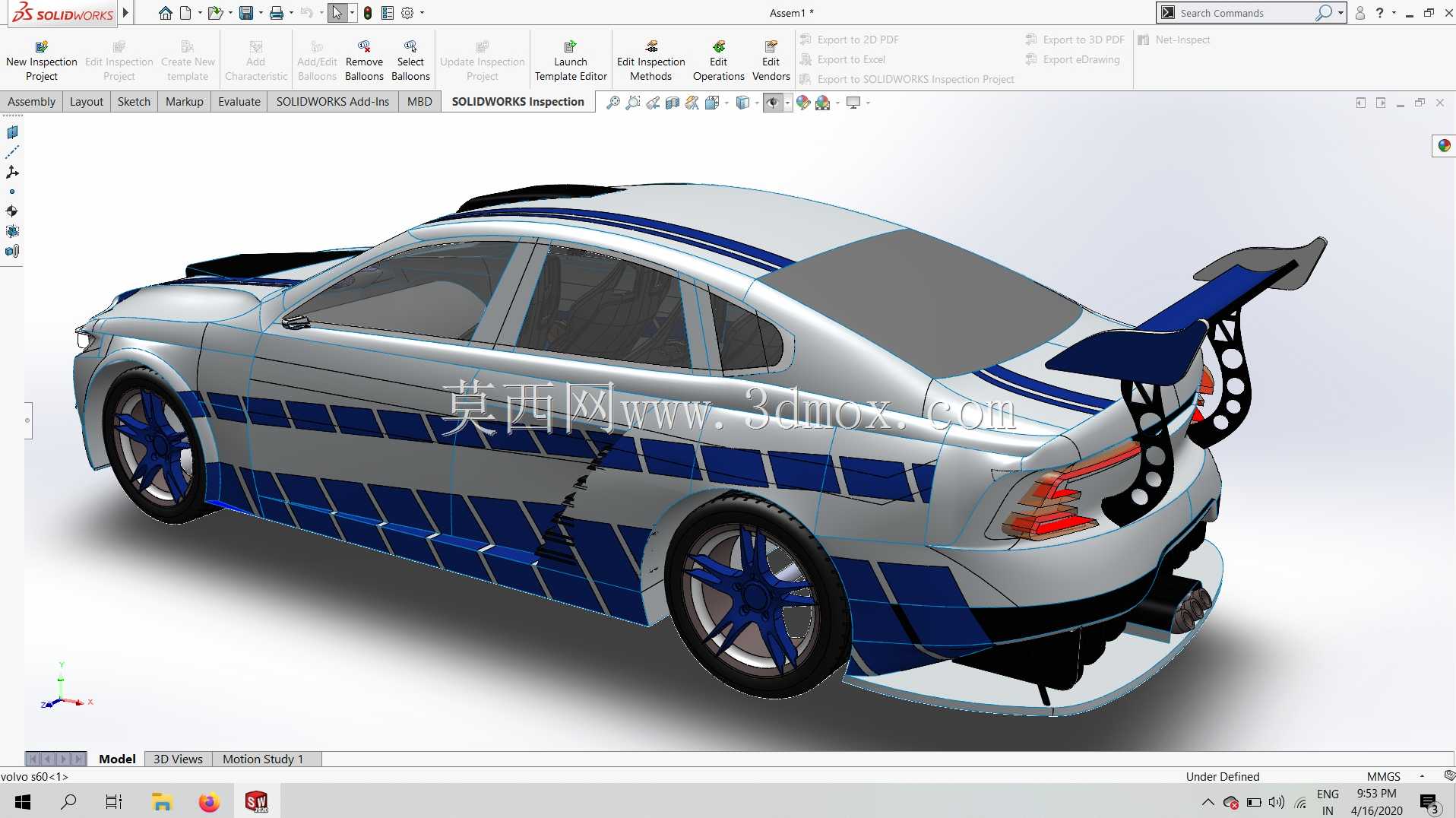
Task: Click the Zoom to Fit magnifier
Action: click(x=612, y=103)
